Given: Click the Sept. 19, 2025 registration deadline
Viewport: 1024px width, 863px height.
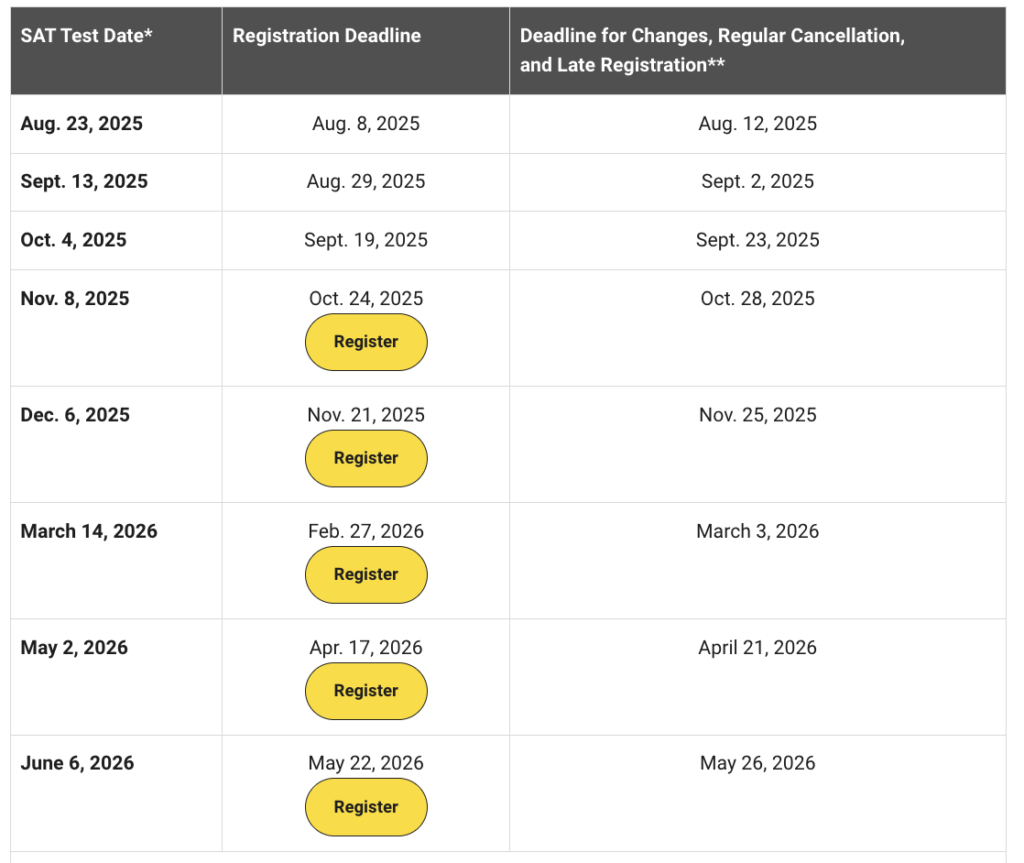Looking at the screenshot, I should (365, 240).
